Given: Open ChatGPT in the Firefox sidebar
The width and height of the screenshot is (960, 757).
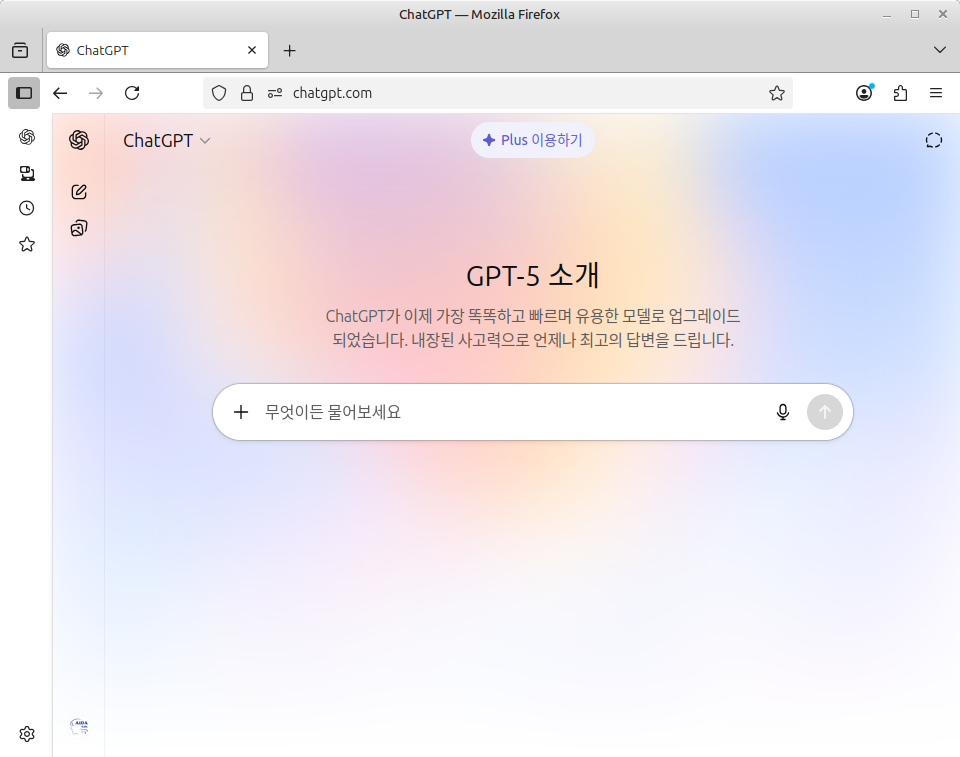Looking at the screenshot, I should pos(27,137).
